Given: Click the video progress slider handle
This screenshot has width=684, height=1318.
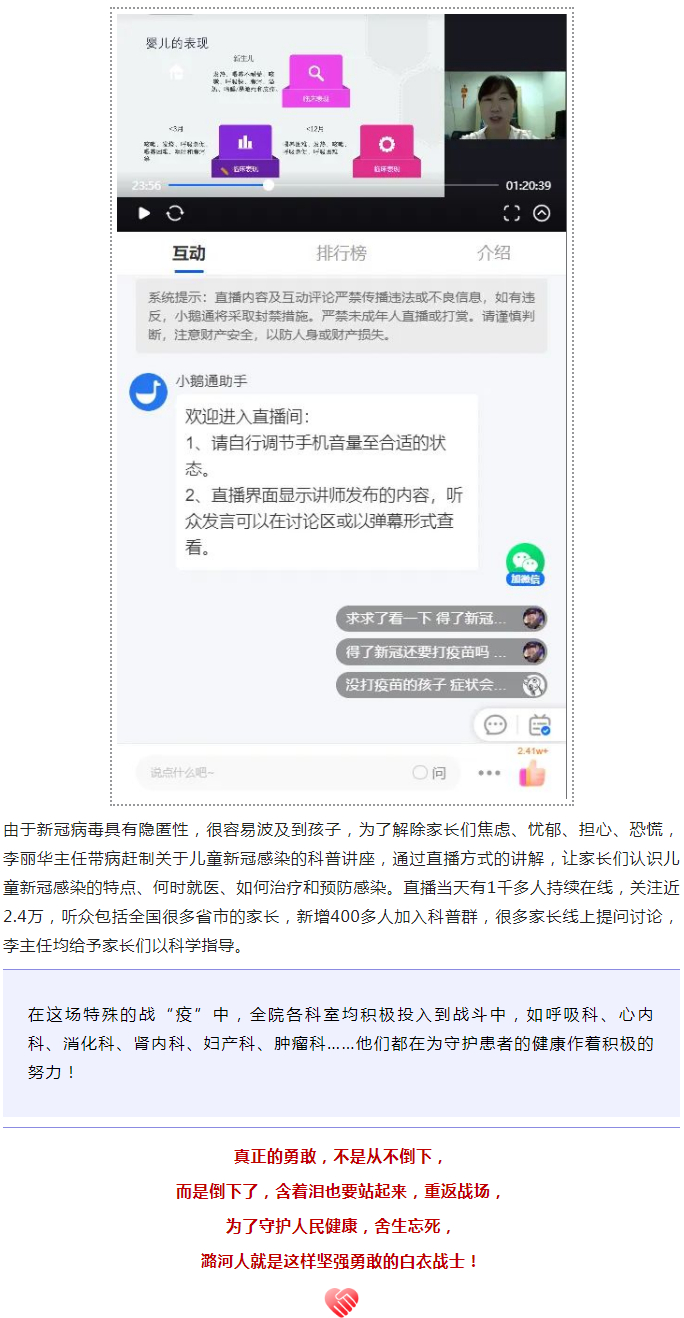Looking at the screenshot, I should [x=268, y=185].
